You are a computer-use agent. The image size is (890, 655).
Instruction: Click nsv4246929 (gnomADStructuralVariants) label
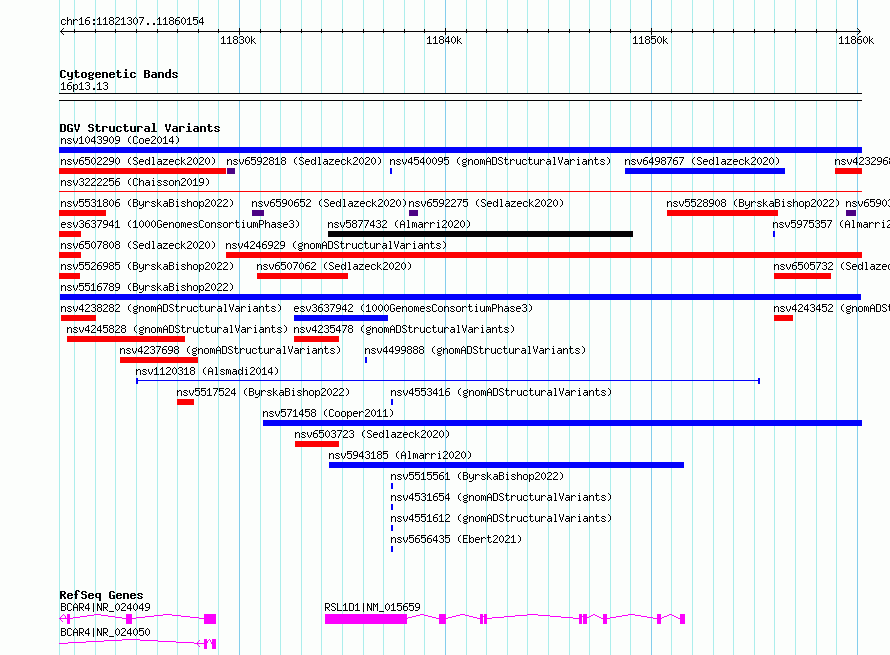point(336,245)
